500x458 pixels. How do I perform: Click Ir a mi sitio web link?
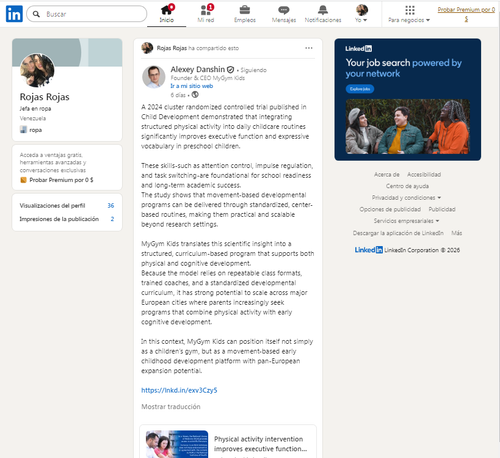point(192,86)
